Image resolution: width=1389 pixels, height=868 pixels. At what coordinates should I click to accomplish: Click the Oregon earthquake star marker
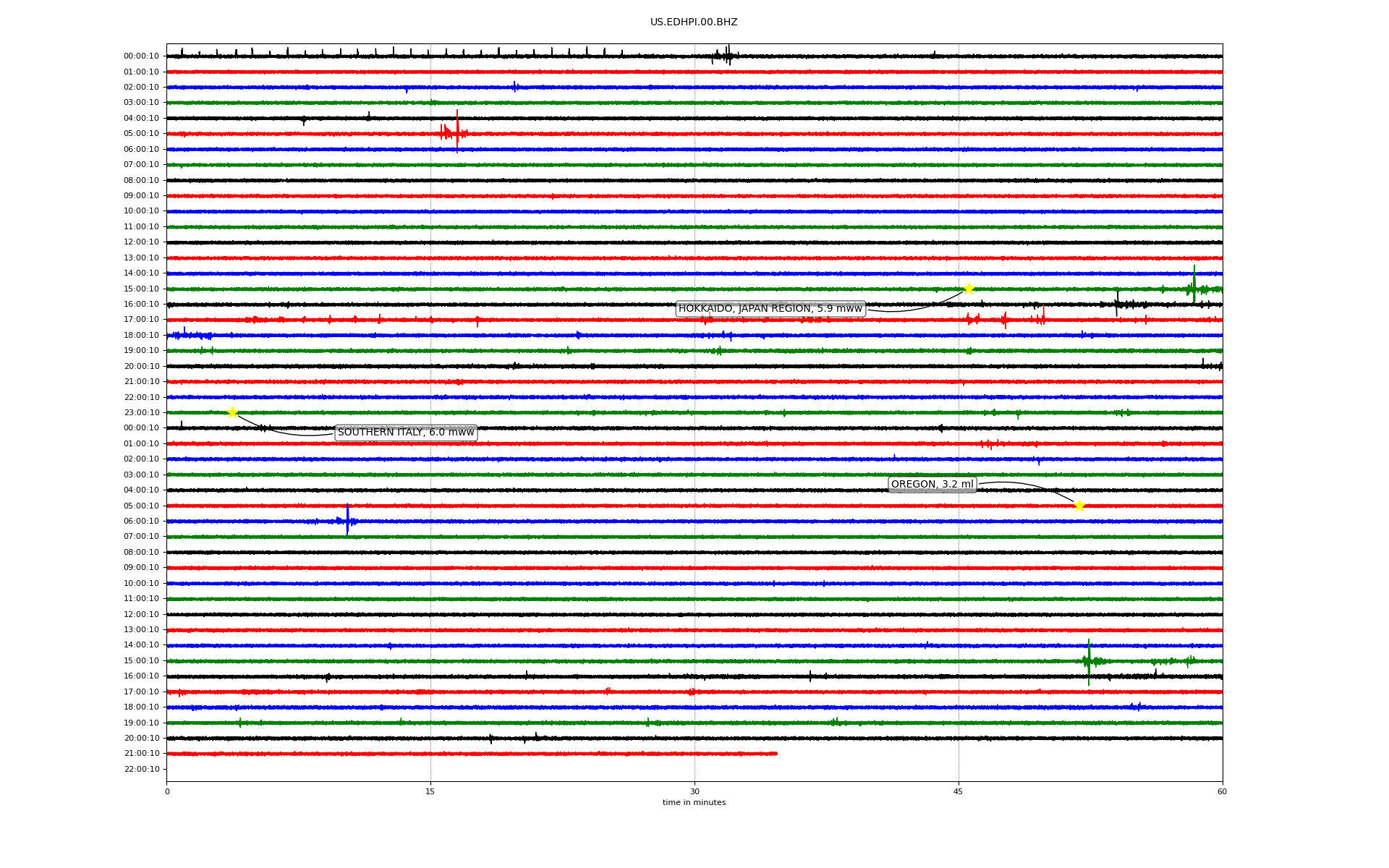tap(1079, 506)
